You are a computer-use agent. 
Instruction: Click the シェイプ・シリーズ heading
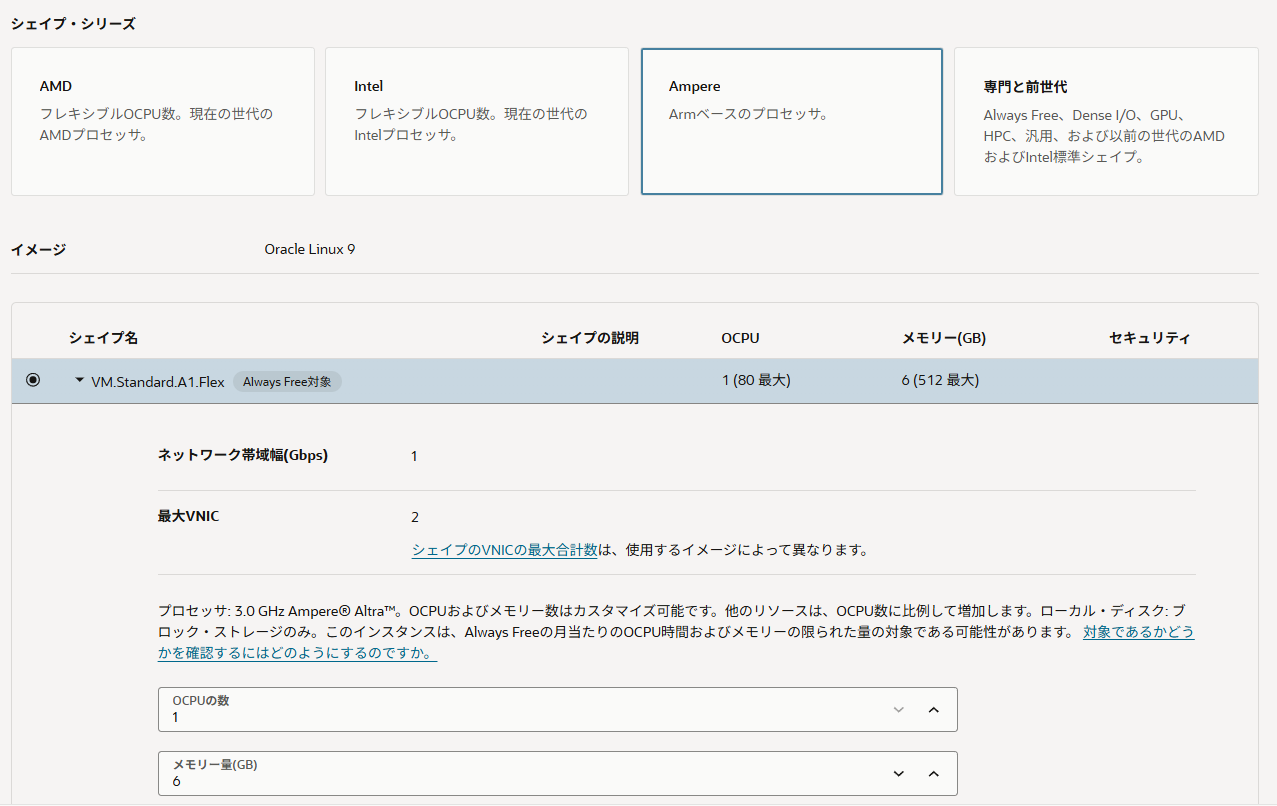tap(73, 23)
